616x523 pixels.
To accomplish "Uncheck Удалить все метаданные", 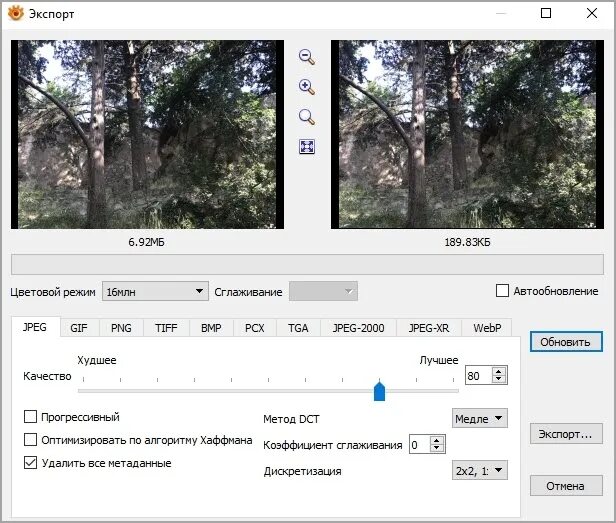I will click(x=30, y=463).
